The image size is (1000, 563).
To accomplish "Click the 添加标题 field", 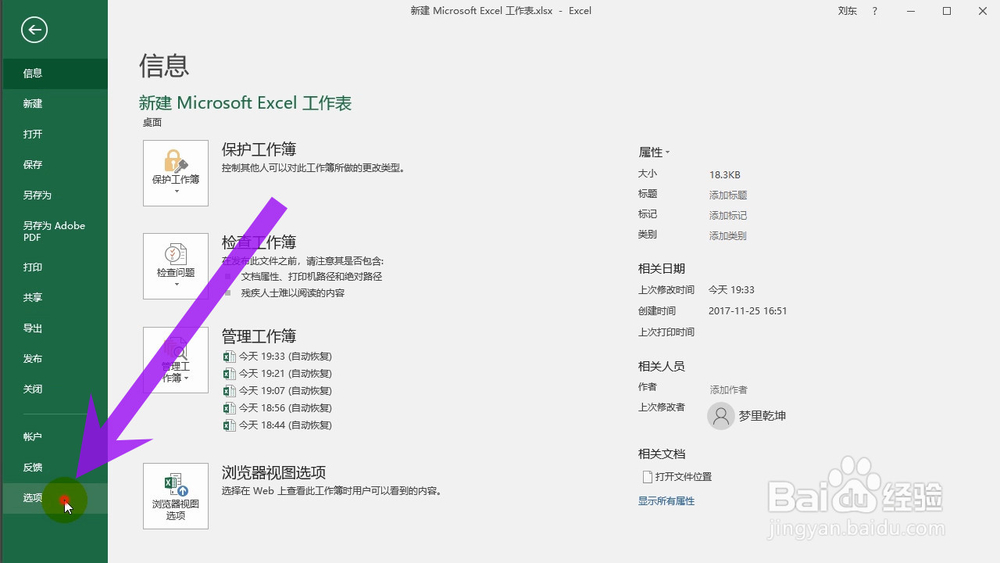I will [728, 195].
